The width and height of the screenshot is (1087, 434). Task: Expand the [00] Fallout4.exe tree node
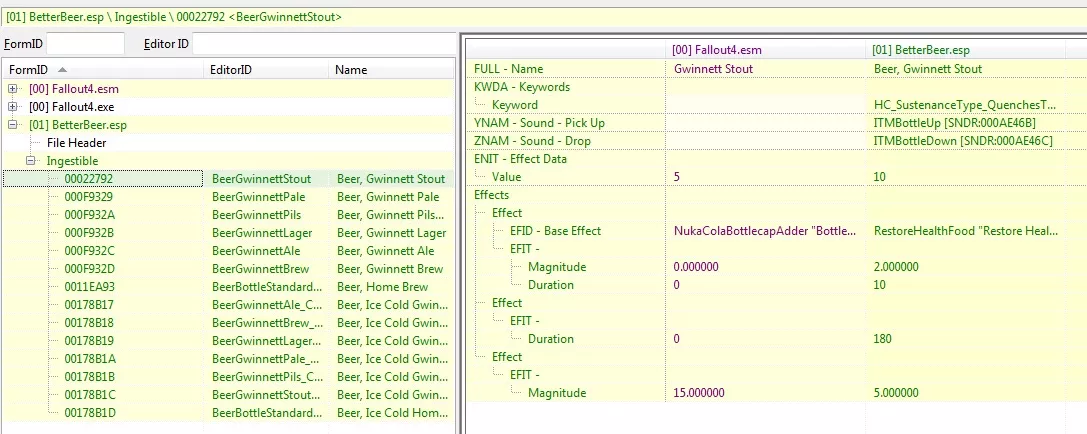pyautogui.click(x=13, y=107)
